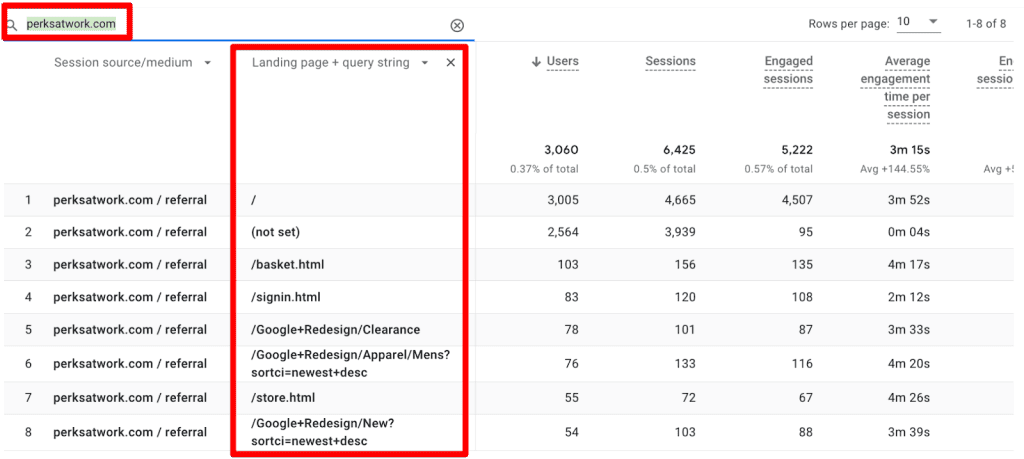Click the /Google+Redesign/Clearance landing page
Screen dimensions: 1024x459
(x=336, y=329)
